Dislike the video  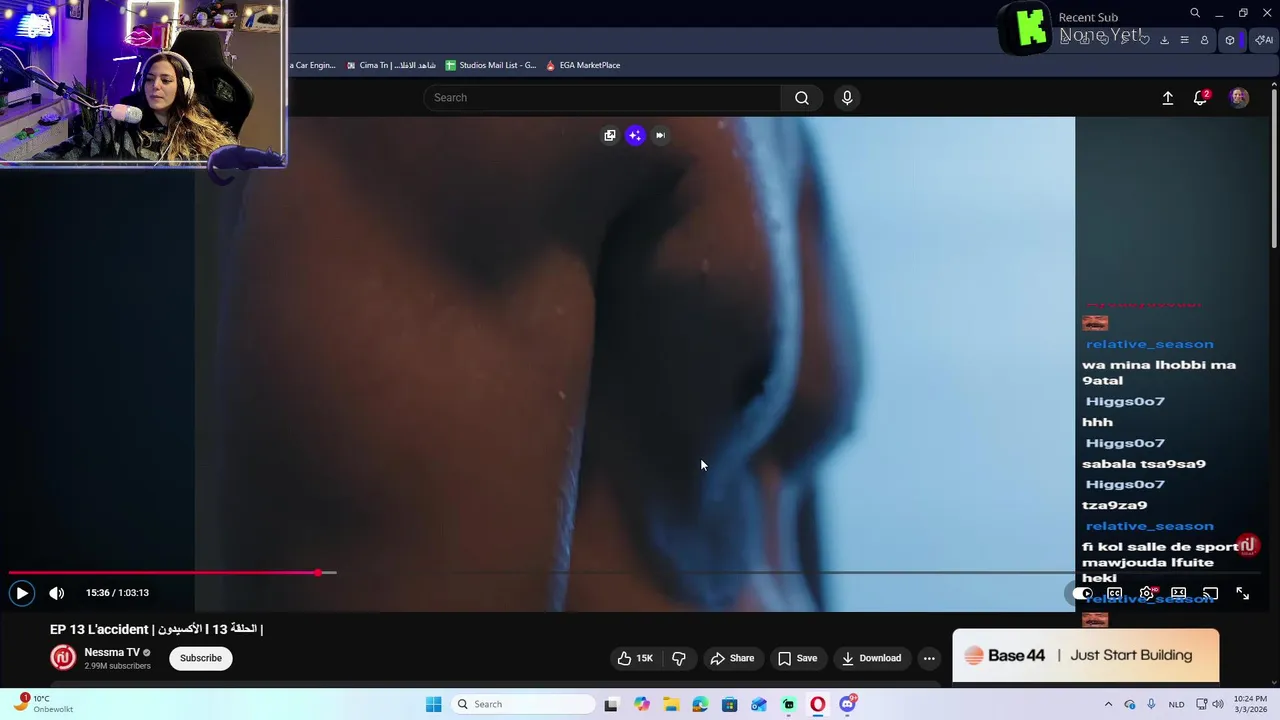point(679,658)
